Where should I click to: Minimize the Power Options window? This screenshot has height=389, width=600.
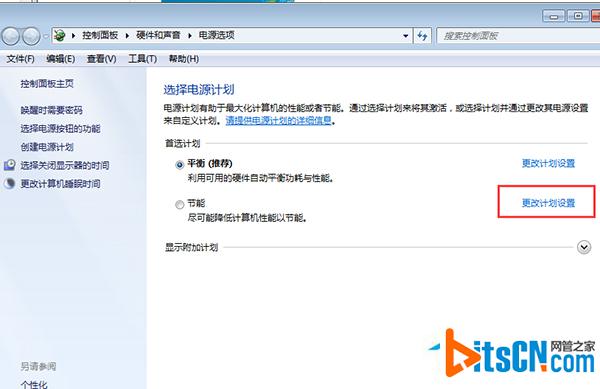tap(553, 16)
